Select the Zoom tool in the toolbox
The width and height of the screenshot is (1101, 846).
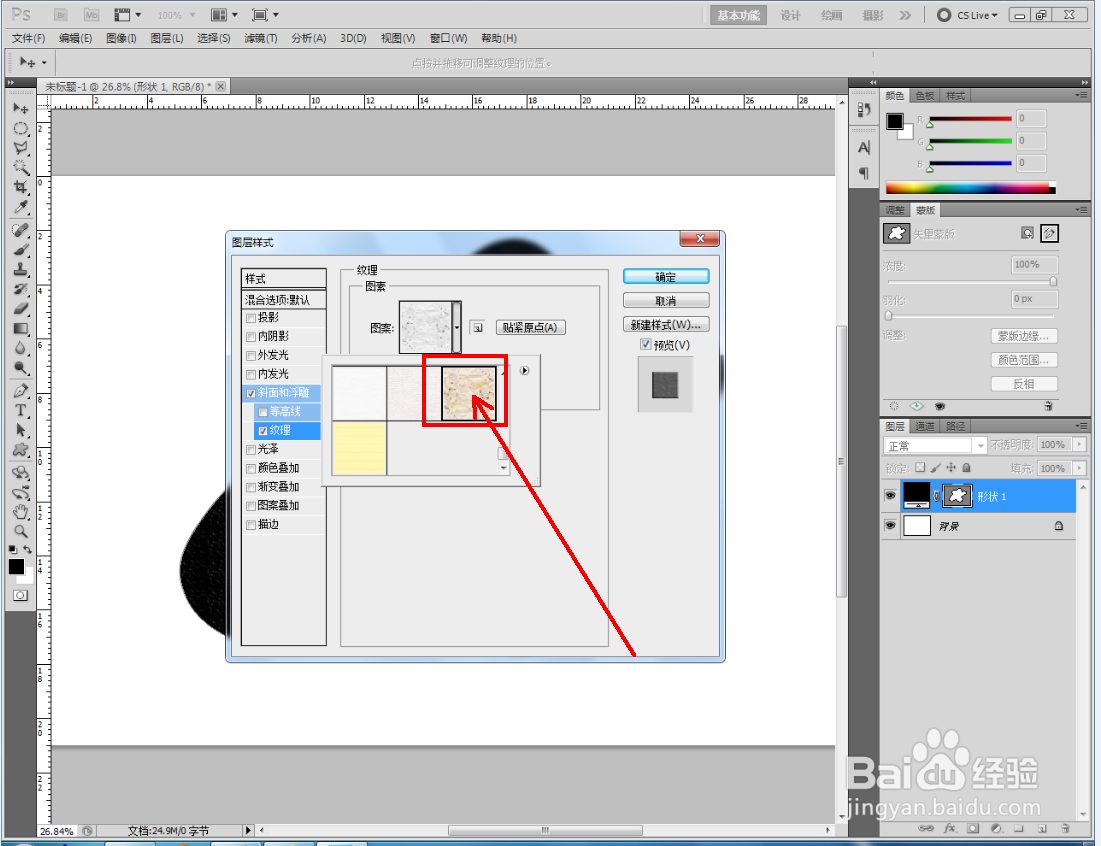pyautogui.click(x=20, y=531)
